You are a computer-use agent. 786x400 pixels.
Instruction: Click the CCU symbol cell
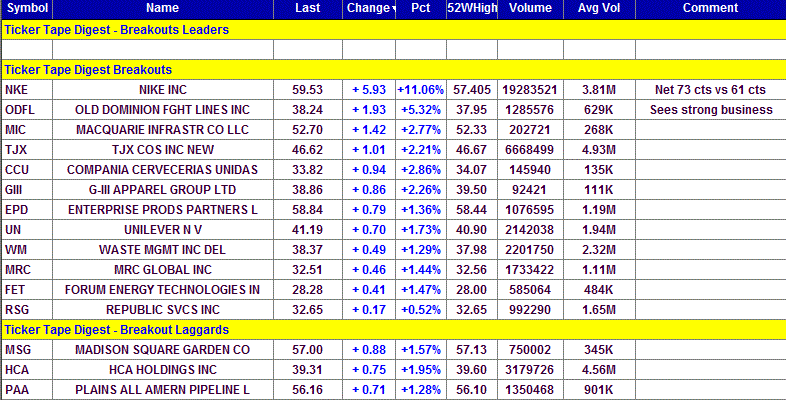(x=27, y=170)
